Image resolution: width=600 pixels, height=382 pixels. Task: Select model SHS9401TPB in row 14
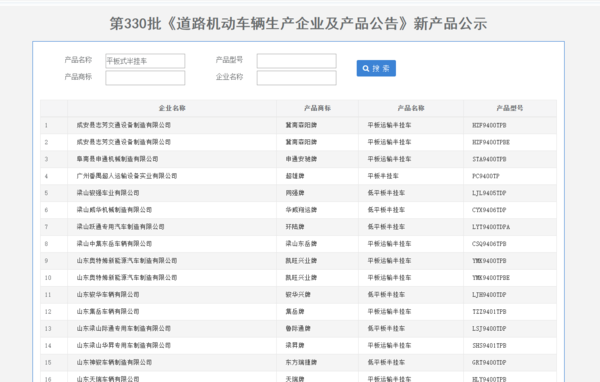tap(489, 346)
